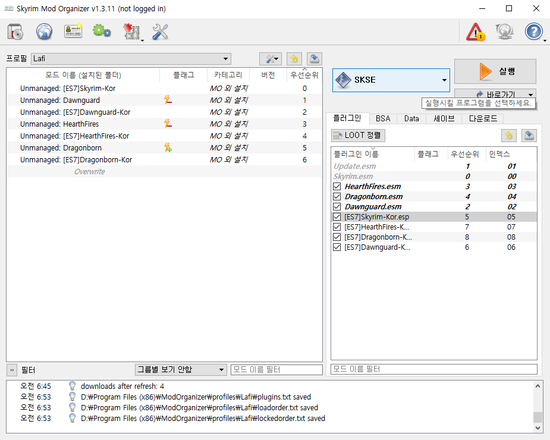550x440 pixels.
Task: Click lightbulb icon of loadorder.txt saved log
Action: [x=72, y=408]
